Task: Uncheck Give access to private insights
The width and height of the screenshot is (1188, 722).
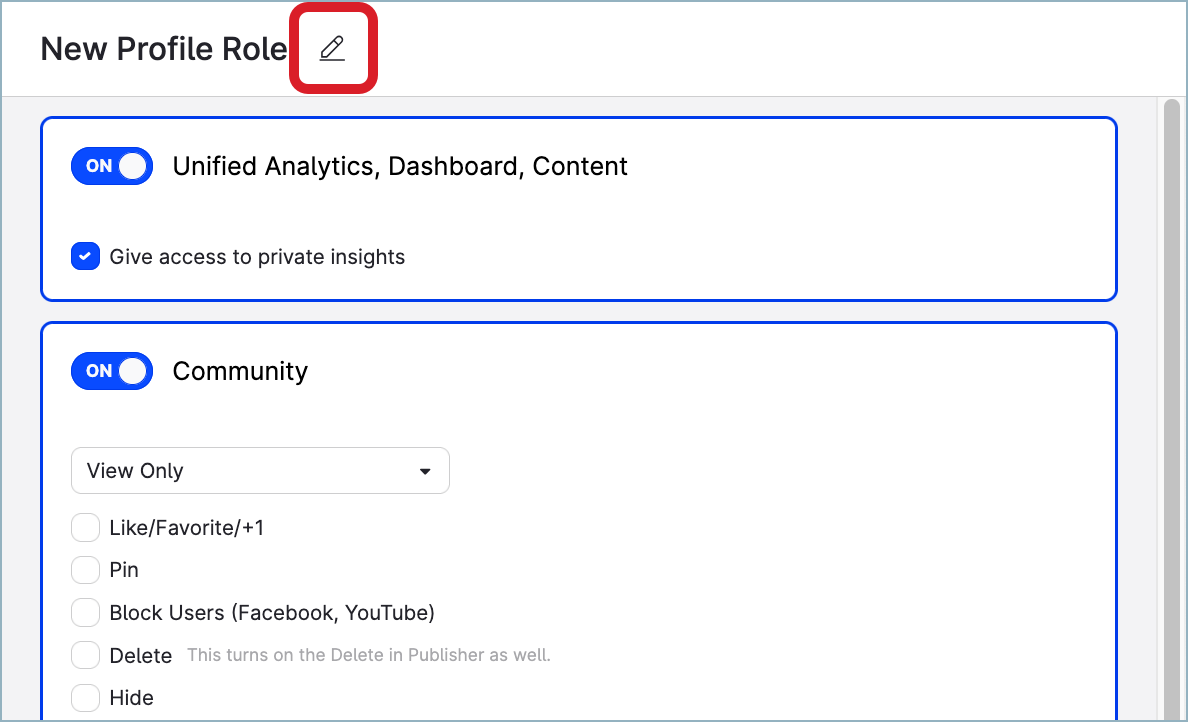Action: point(85,256)
